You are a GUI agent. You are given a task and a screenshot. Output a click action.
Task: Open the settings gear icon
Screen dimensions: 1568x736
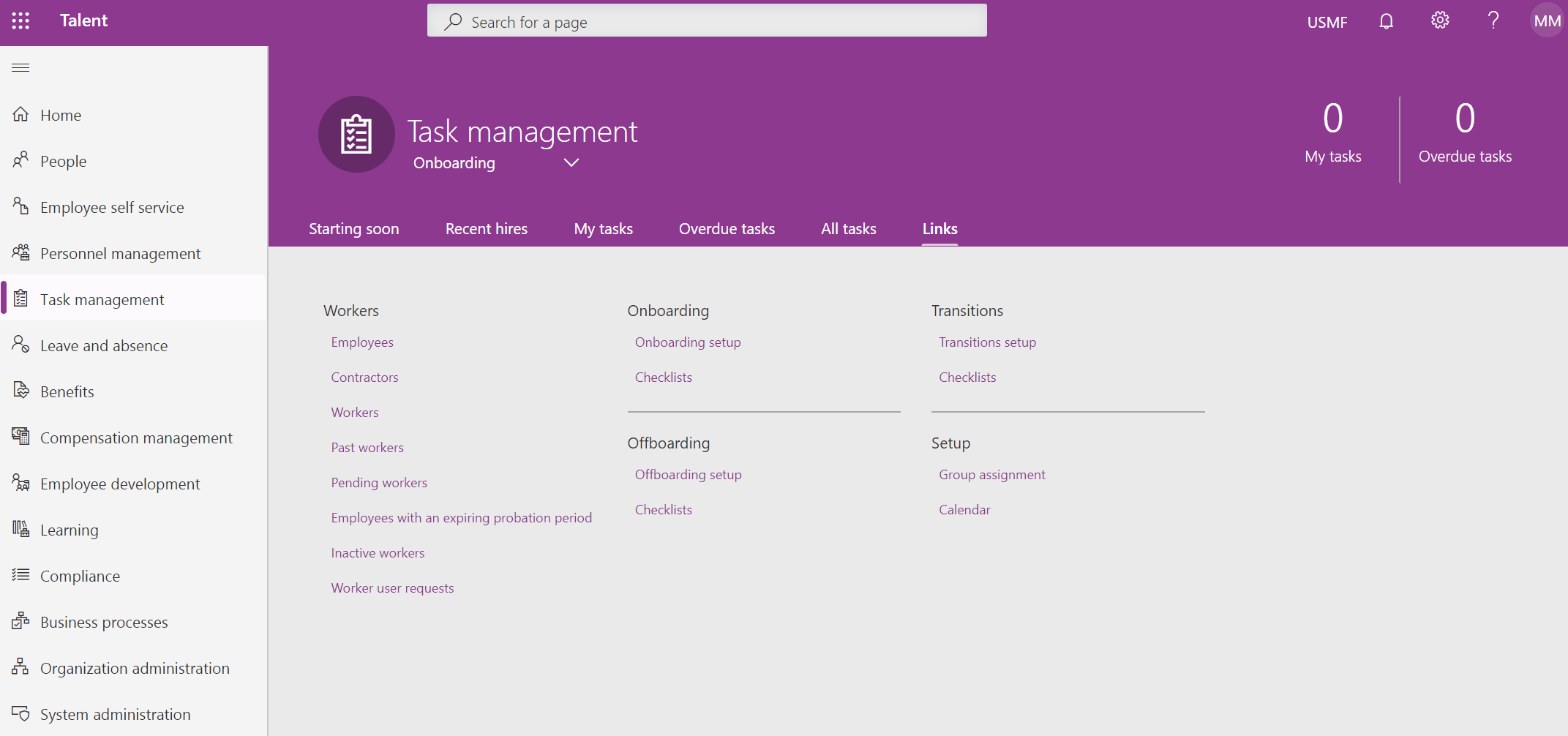(1439, 20)
